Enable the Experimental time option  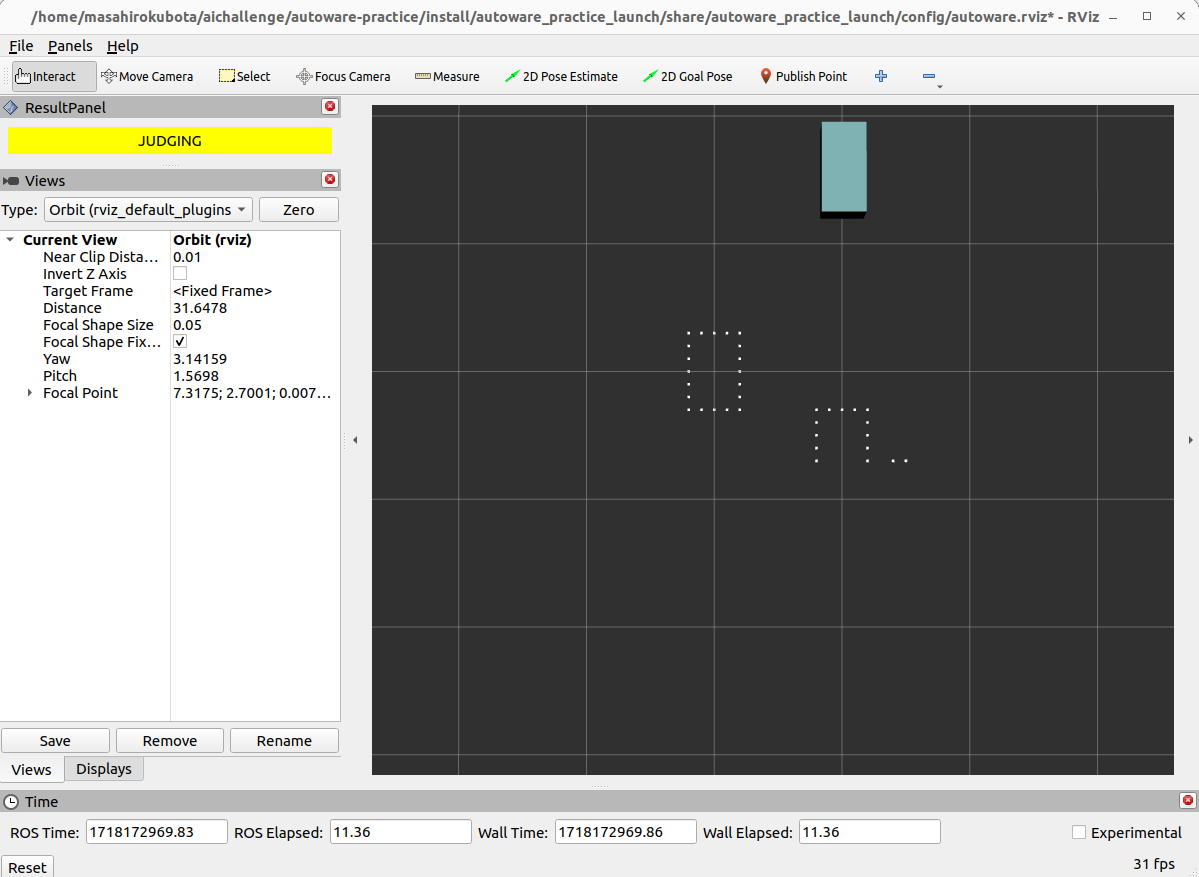1078,832
